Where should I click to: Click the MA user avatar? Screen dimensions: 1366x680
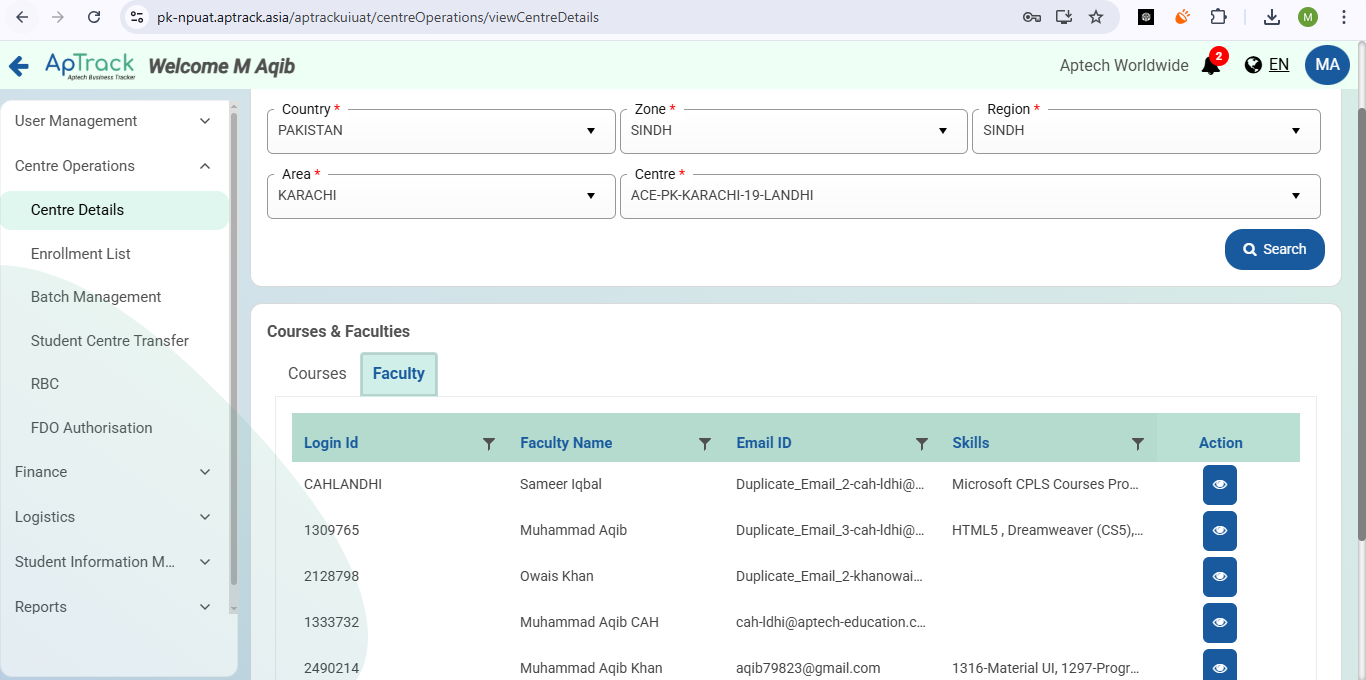point(1327,65)
